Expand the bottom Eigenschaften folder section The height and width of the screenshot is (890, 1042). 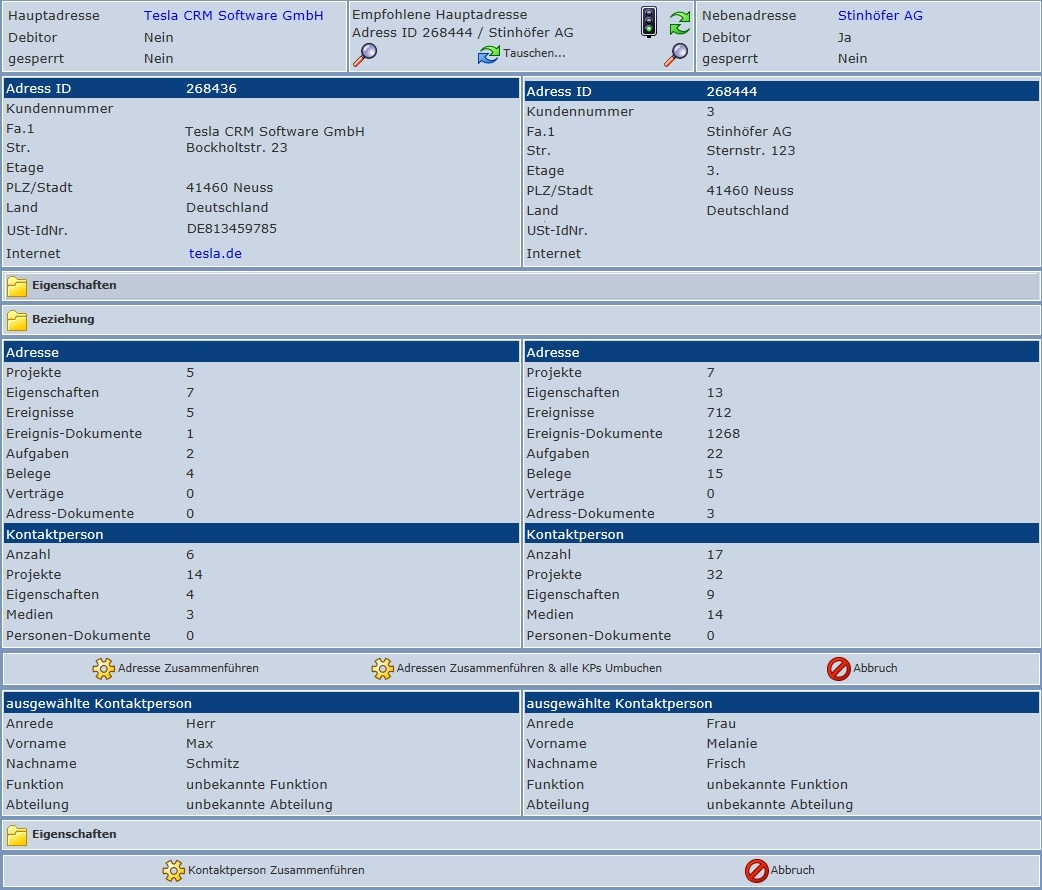[17, 835]
